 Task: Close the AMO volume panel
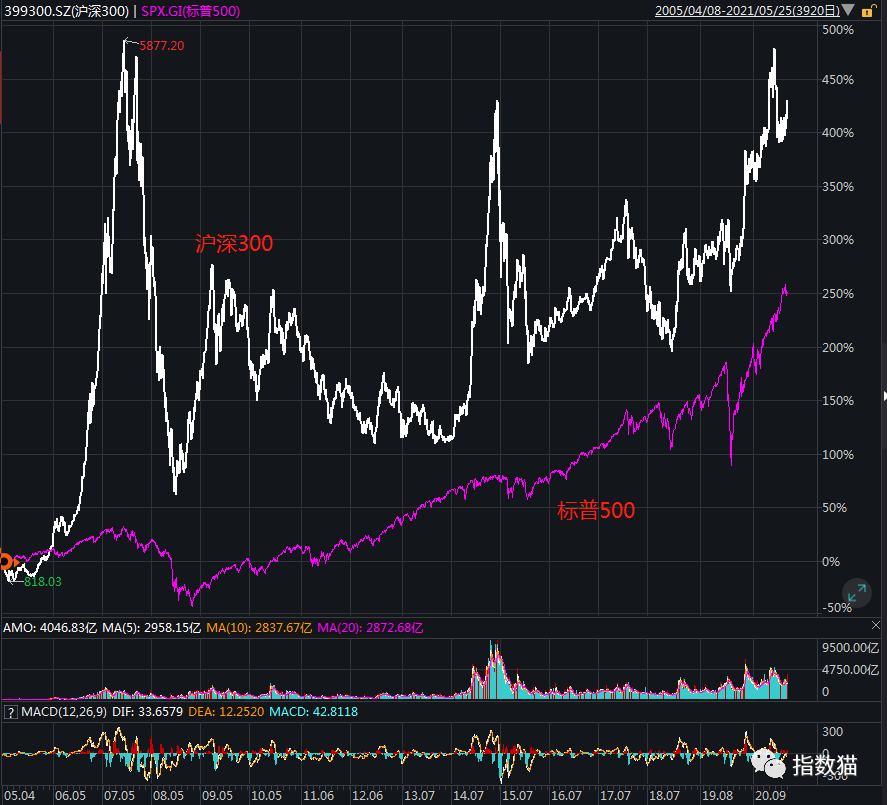coord(876,625)
